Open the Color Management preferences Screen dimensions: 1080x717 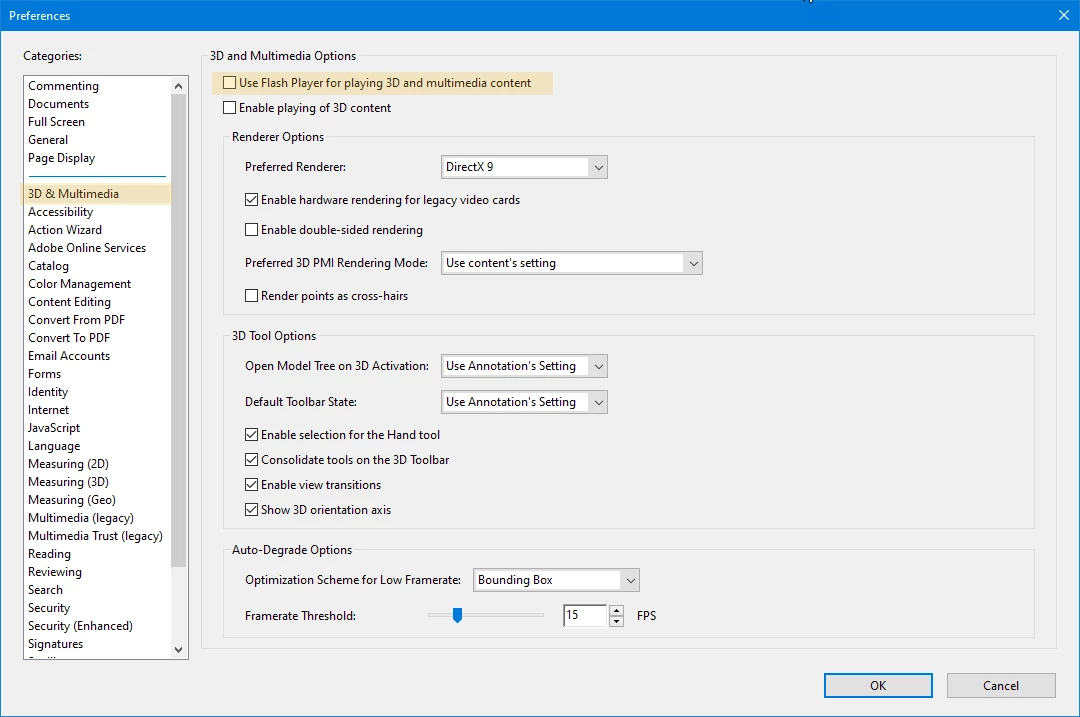click(79, 283)
